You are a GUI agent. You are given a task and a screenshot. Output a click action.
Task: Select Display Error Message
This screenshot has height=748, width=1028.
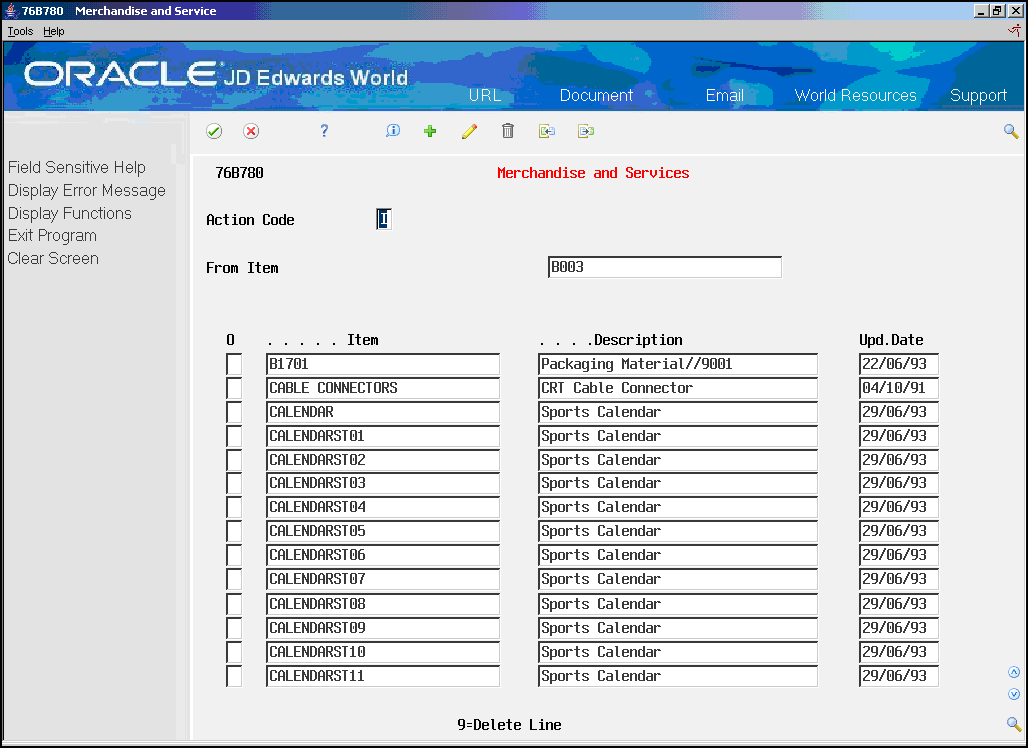tap(87, 191)
